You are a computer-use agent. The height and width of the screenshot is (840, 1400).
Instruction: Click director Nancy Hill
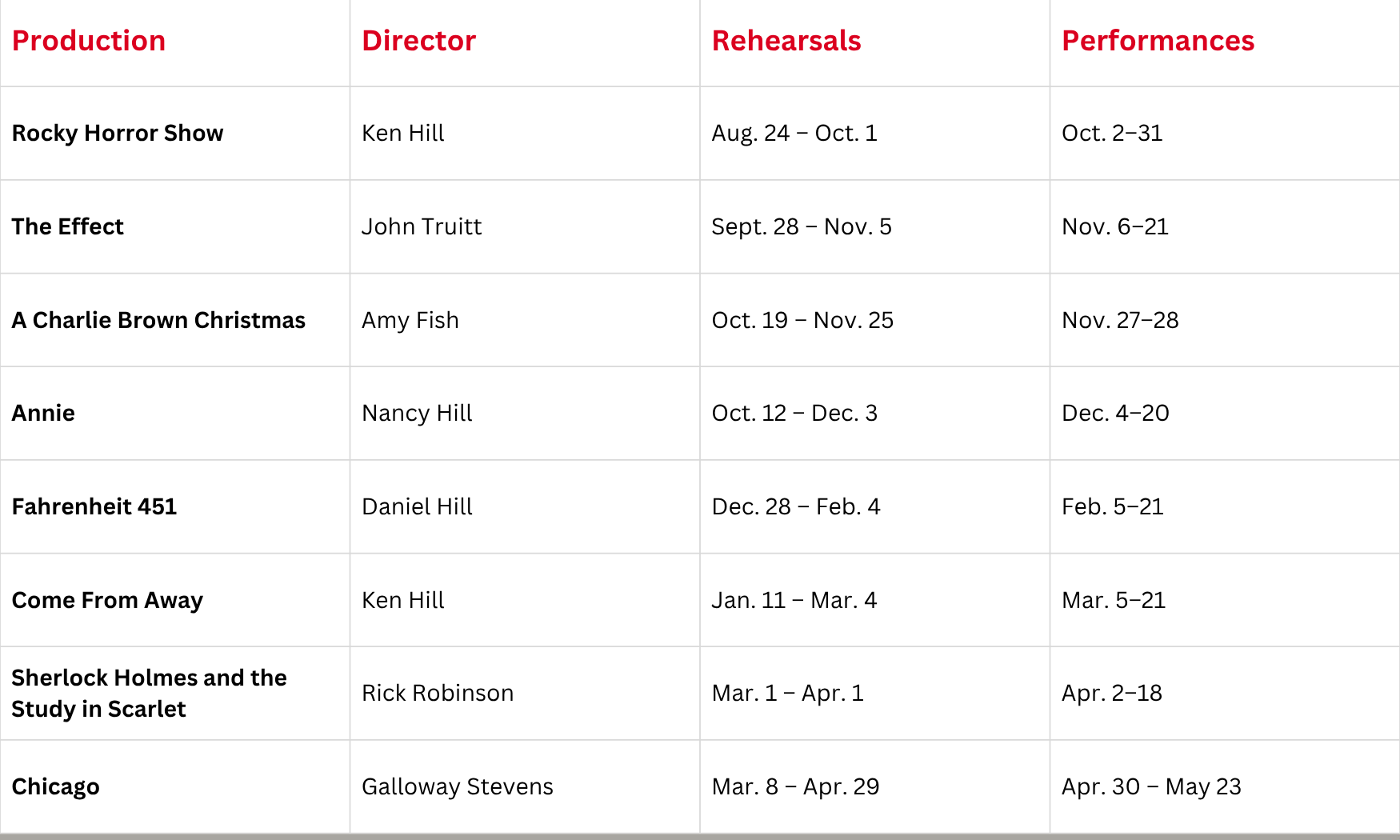click(x=417, y=413)
